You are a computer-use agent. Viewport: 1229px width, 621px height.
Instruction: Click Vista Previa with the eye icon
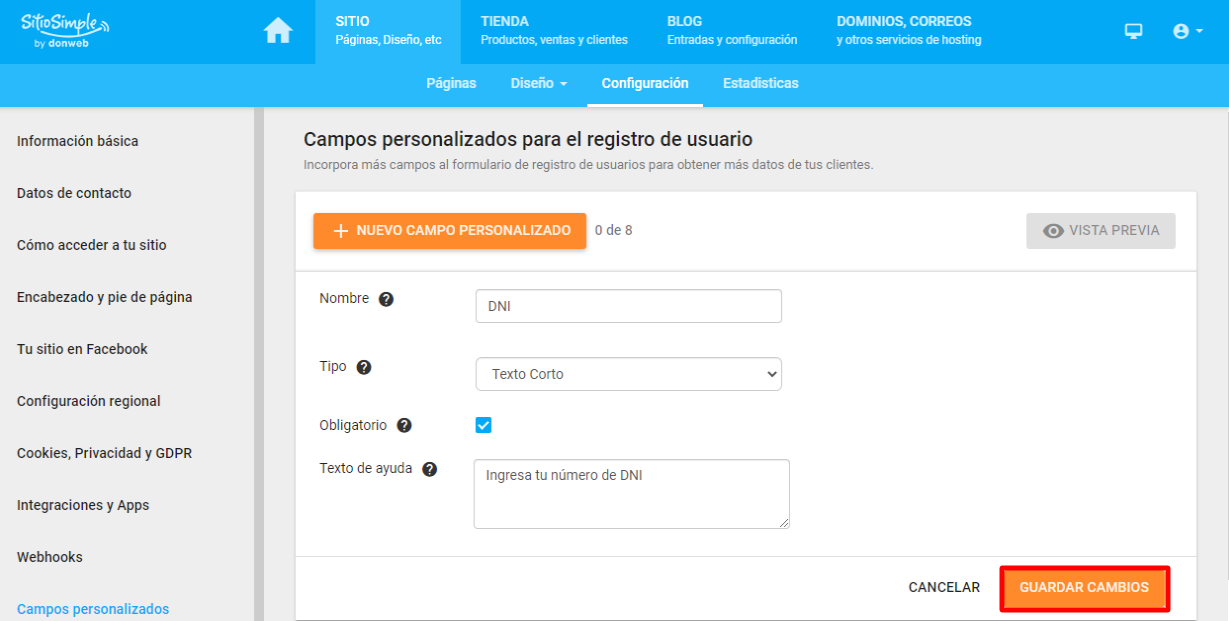(x=1101, y=231)
